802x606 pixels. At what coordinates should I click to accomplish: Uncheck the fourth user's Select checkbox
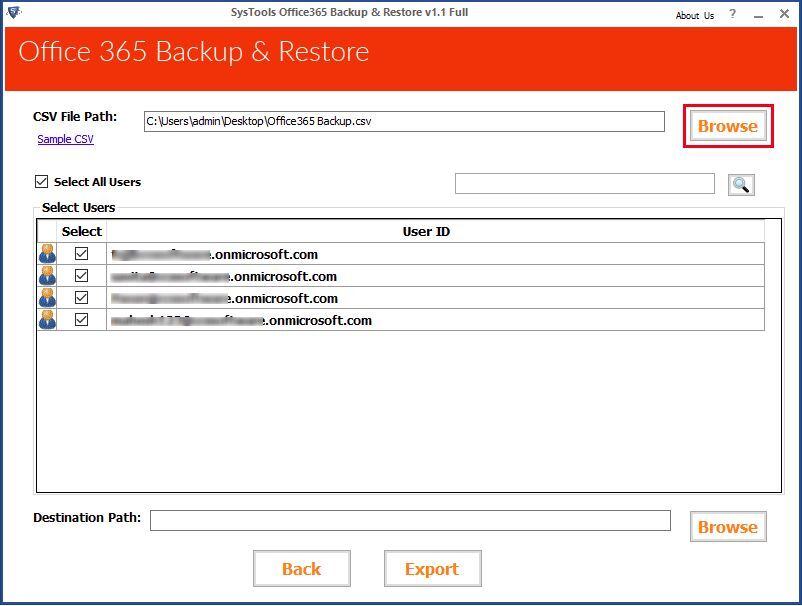click(x=82, y=320)
